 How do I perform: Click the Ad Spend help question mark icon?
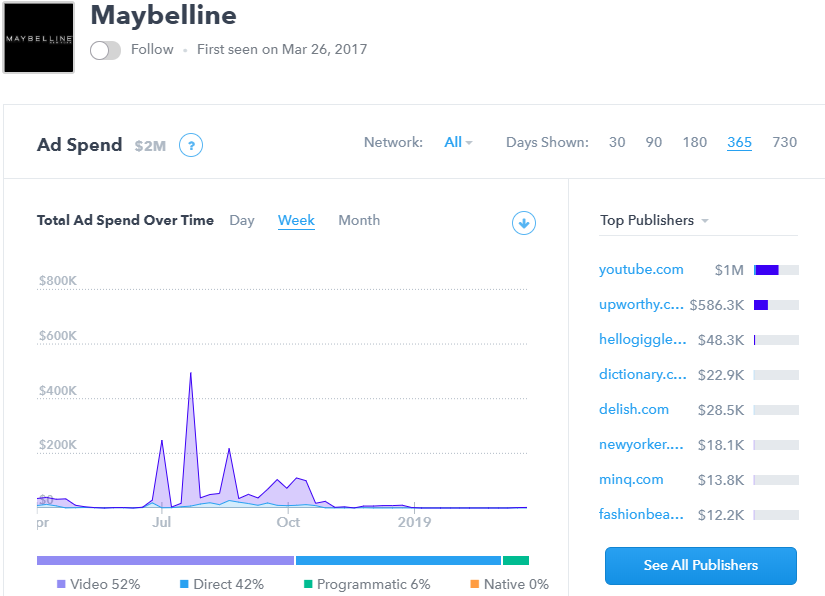click(x=191, y=145)
